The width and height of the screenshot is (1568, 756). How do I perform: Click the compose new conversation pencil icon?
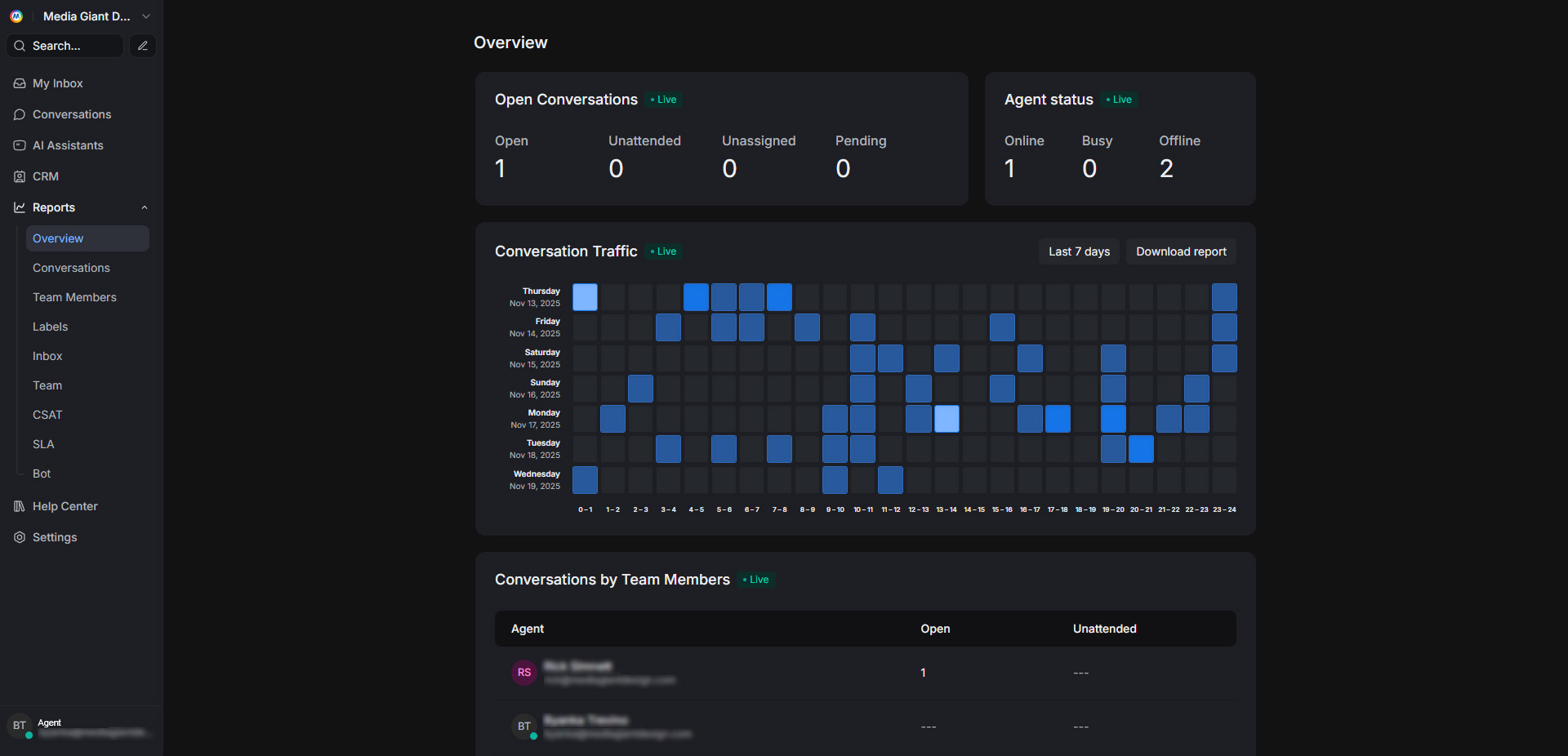tap(143, 46)
